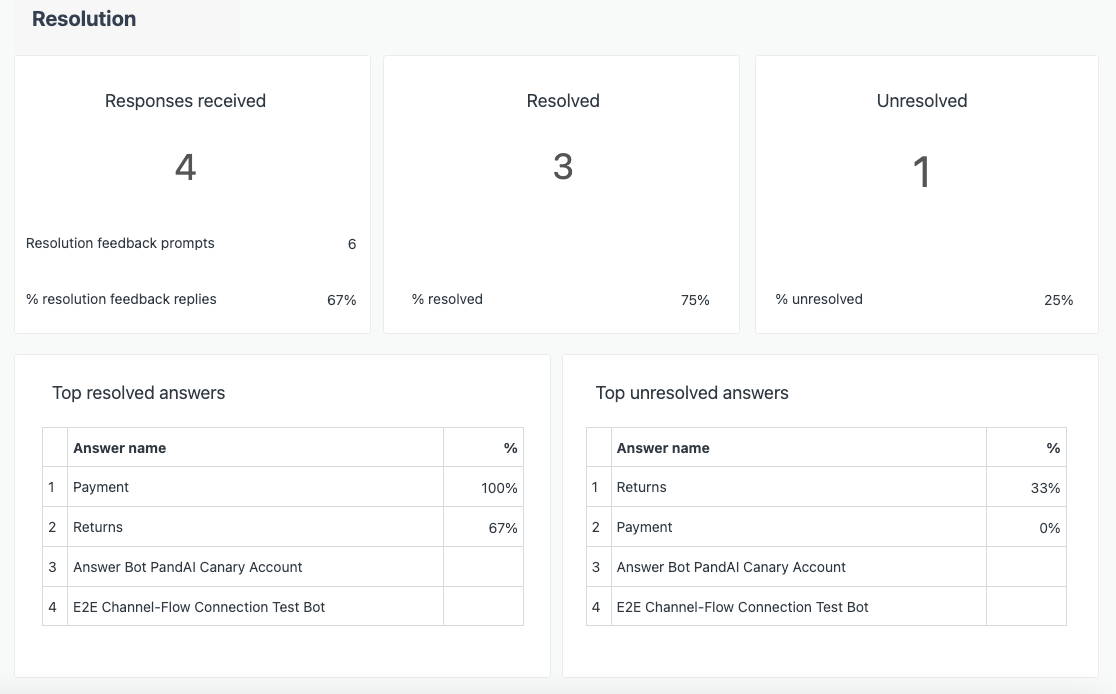Click the Unresolved metric card

pyautogui.click(x=925, y=193)
